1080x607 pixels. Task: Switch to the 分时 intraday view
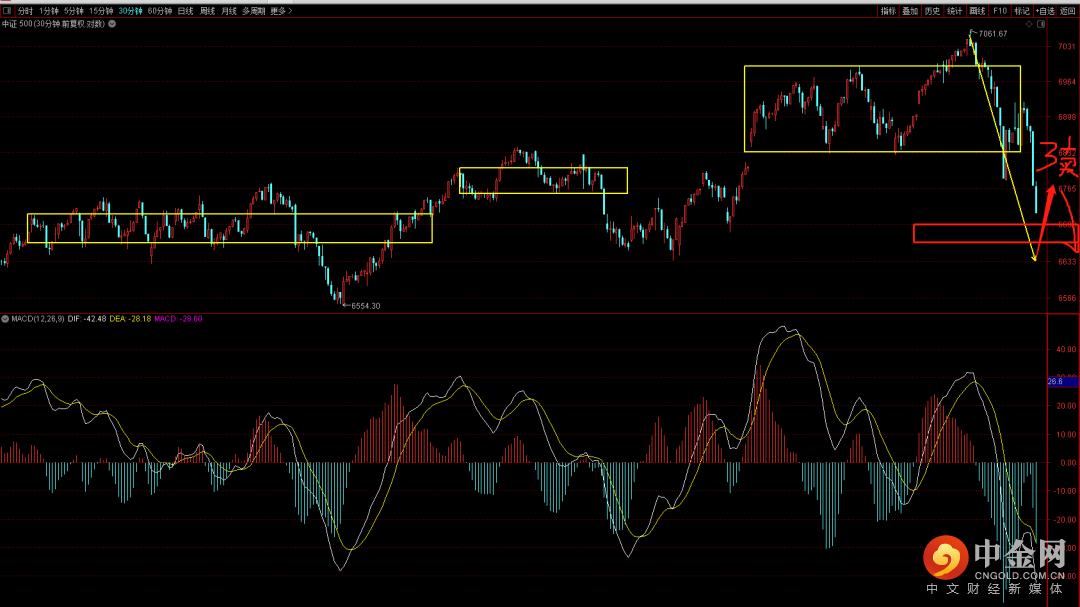(x=25, y=11)
